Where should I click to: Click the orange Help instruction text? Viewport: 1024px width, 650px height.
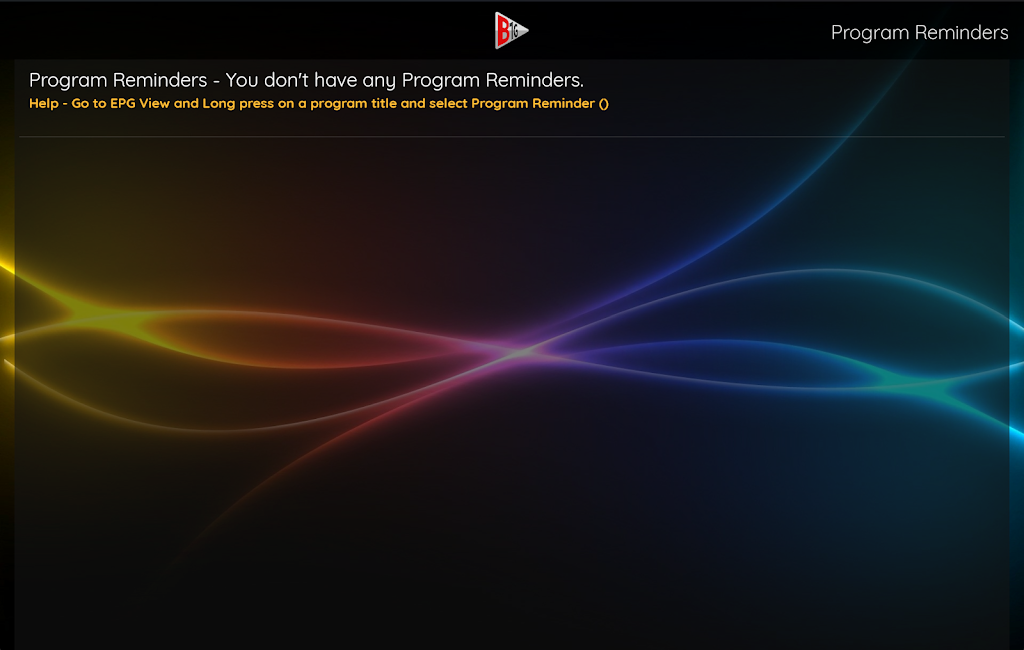click(x=318, y=103)
